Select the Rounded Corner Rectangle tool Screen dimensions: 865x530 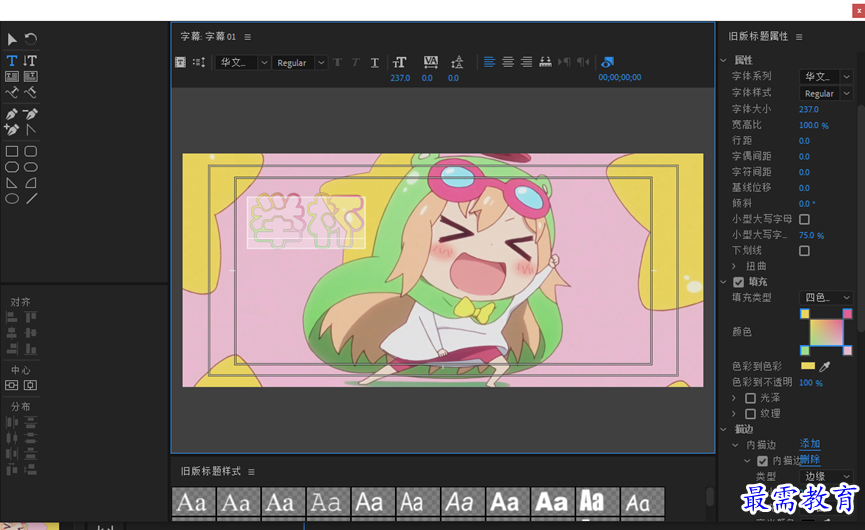30,151
